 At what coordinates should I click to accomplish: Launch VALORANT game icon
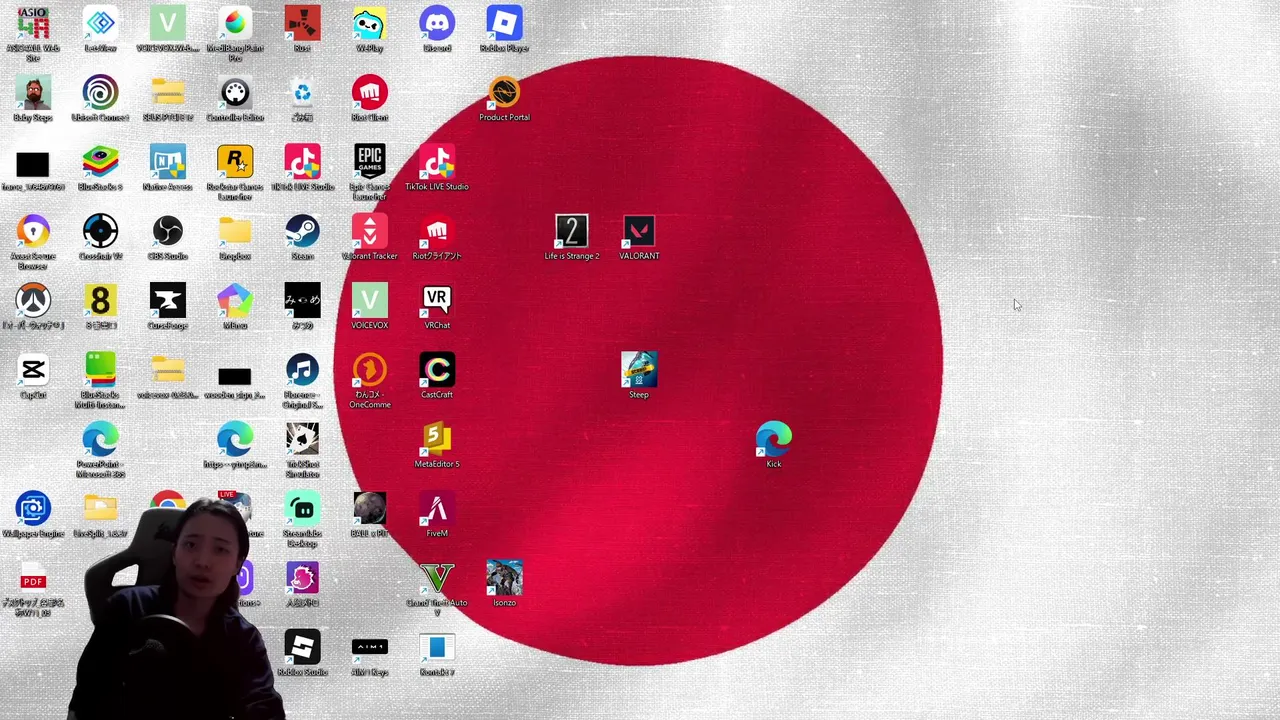[x=639, y=232]
